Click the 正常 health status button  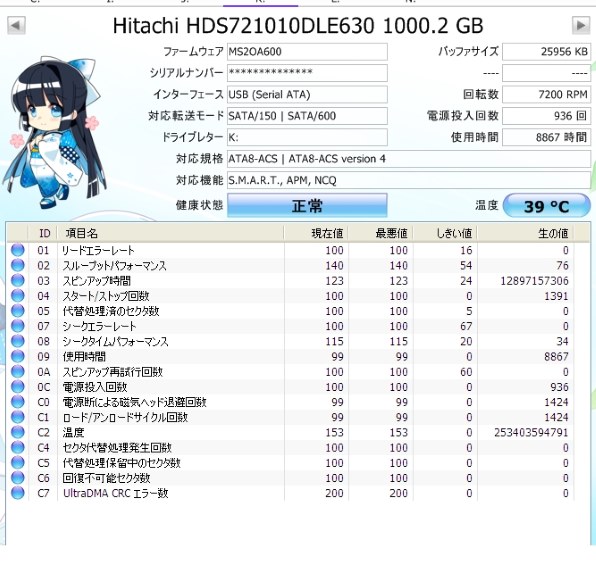click(307, 206)
